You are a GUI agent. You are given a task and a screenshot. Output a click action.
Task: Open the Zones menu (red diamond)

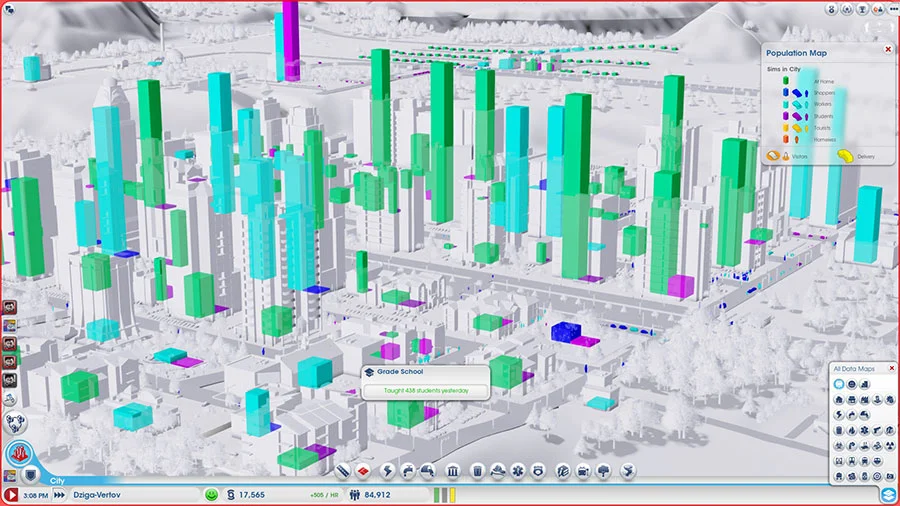pyautogui.click(x=363, y=472)
